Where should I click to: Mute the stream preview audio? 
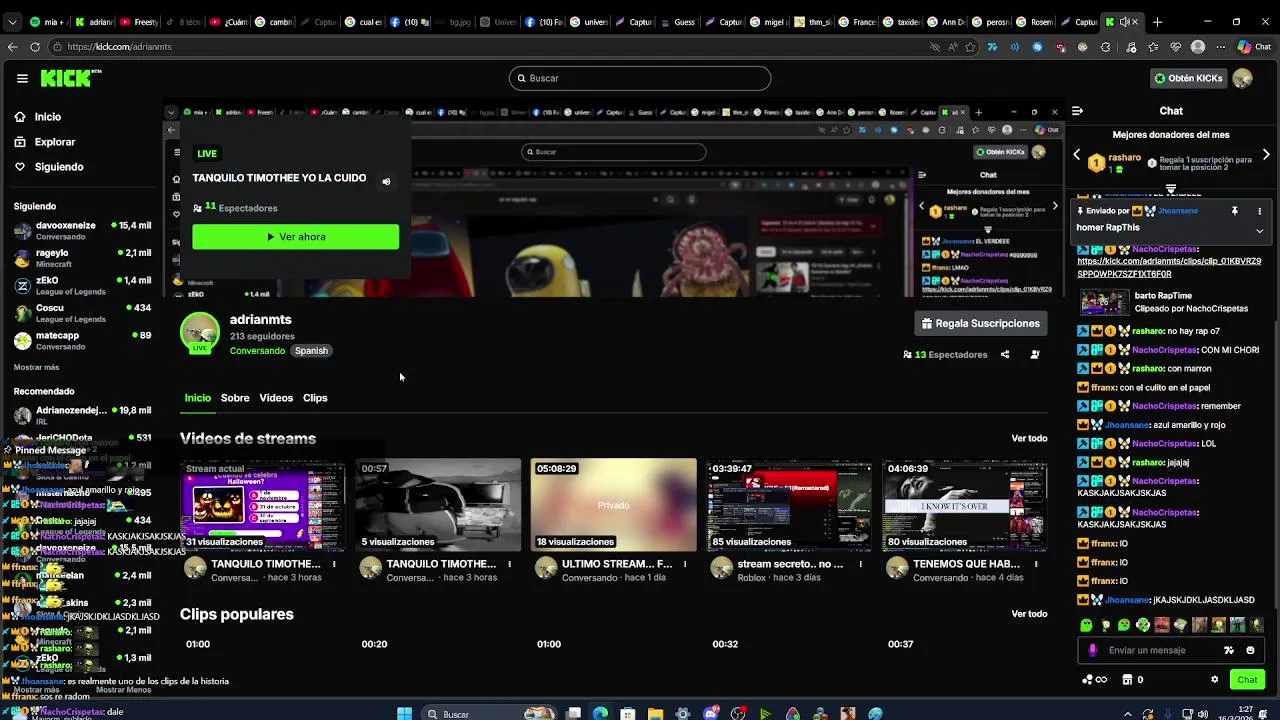(x=386, y=182)
